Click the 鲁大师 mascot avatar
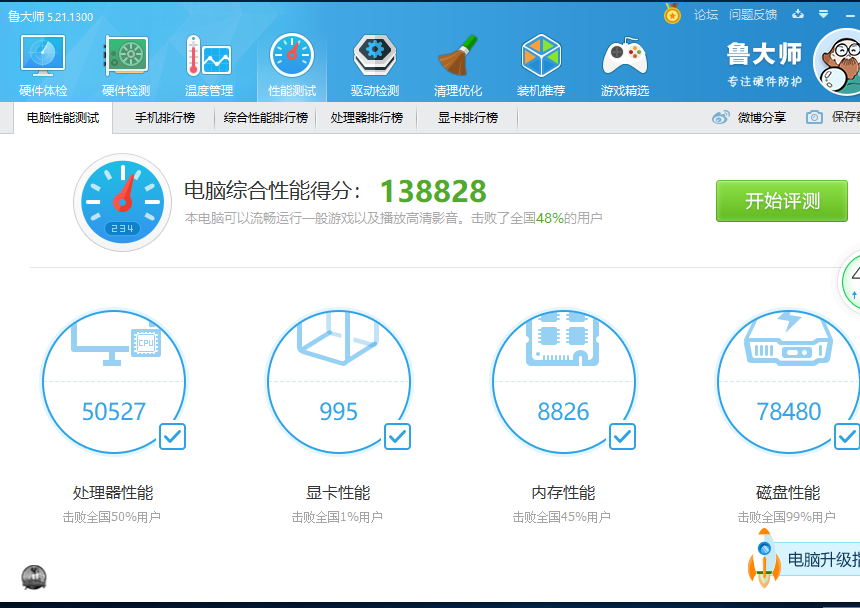 pyautogui.click(x=838, y=62)
